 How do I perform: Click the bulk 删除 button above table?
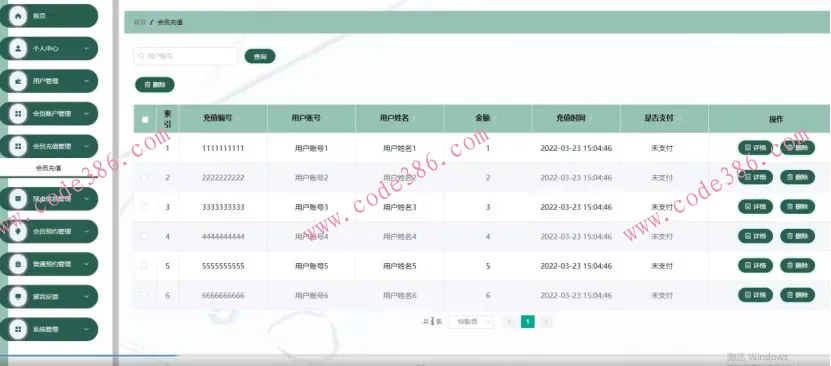click(155, 84)
